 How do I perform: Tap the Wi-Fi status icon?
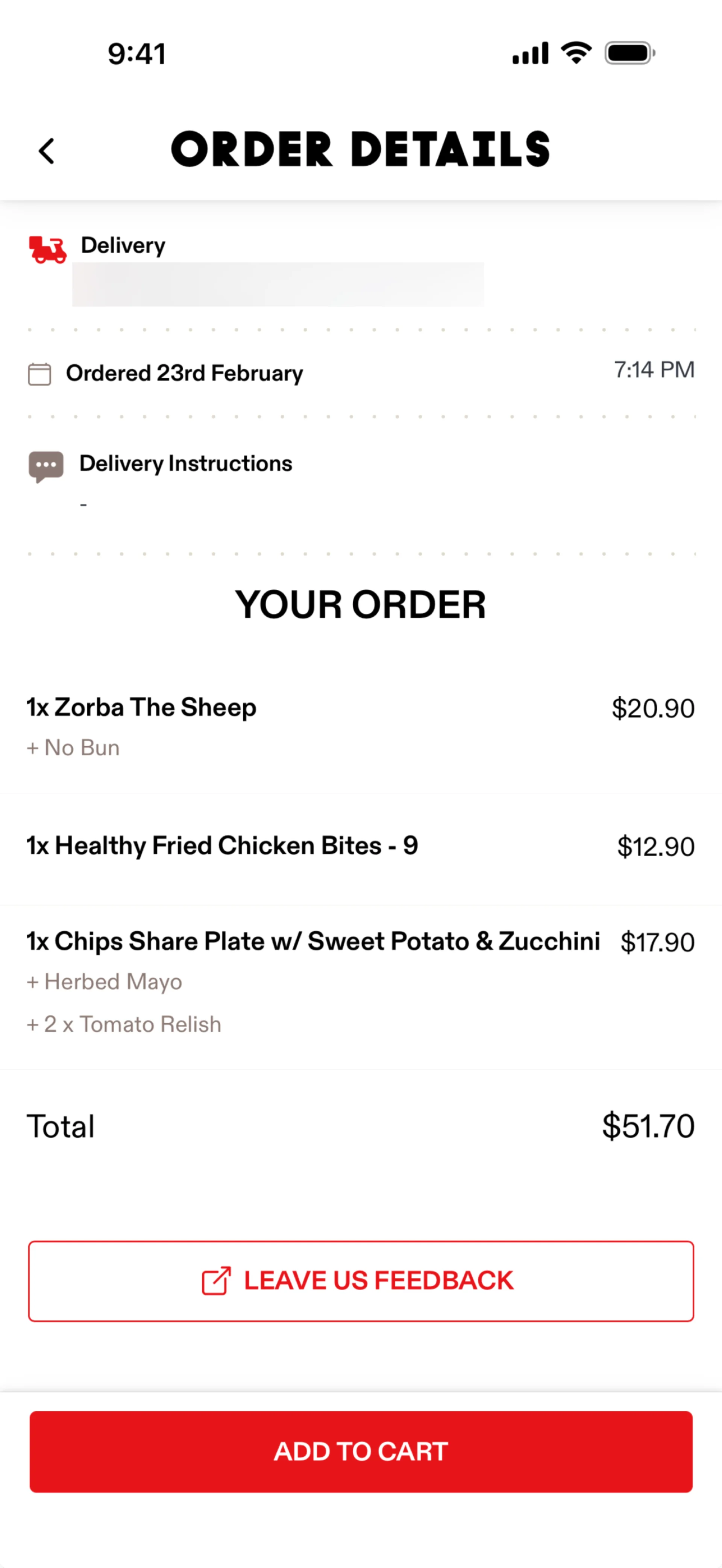(576, 53)
